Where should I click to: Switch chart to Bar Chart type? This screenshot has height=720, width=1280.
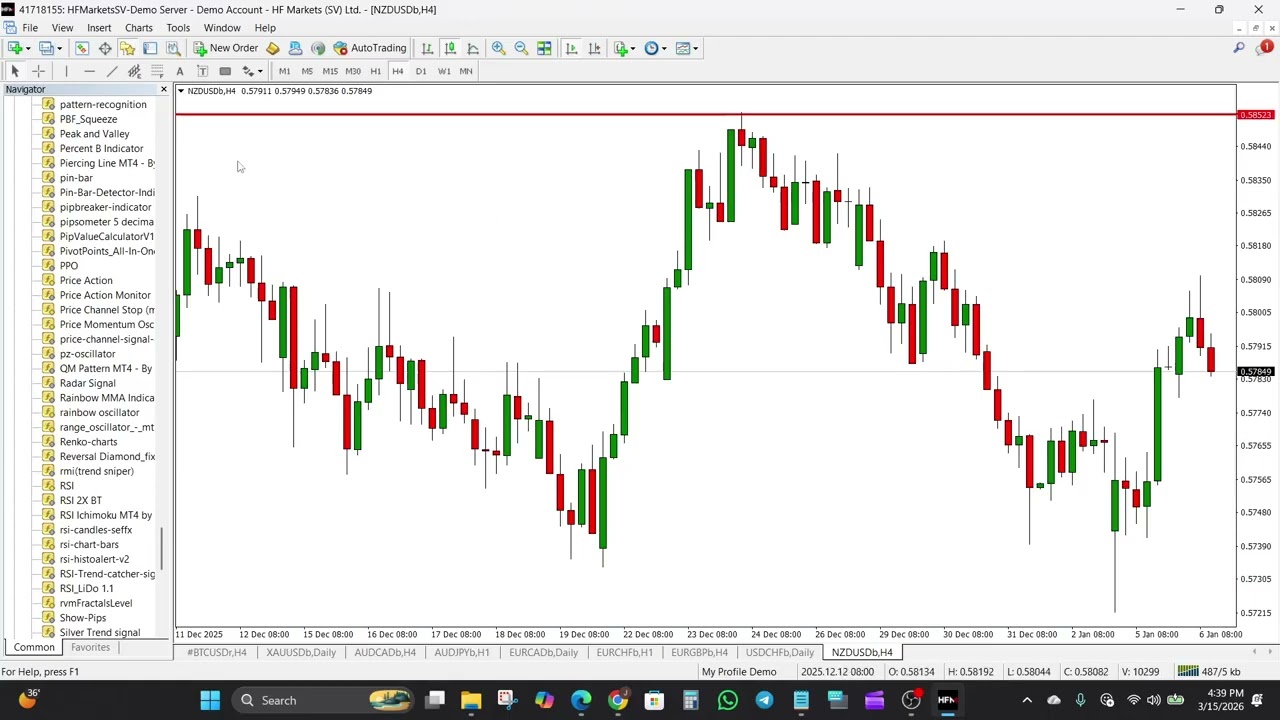(427, 48)
